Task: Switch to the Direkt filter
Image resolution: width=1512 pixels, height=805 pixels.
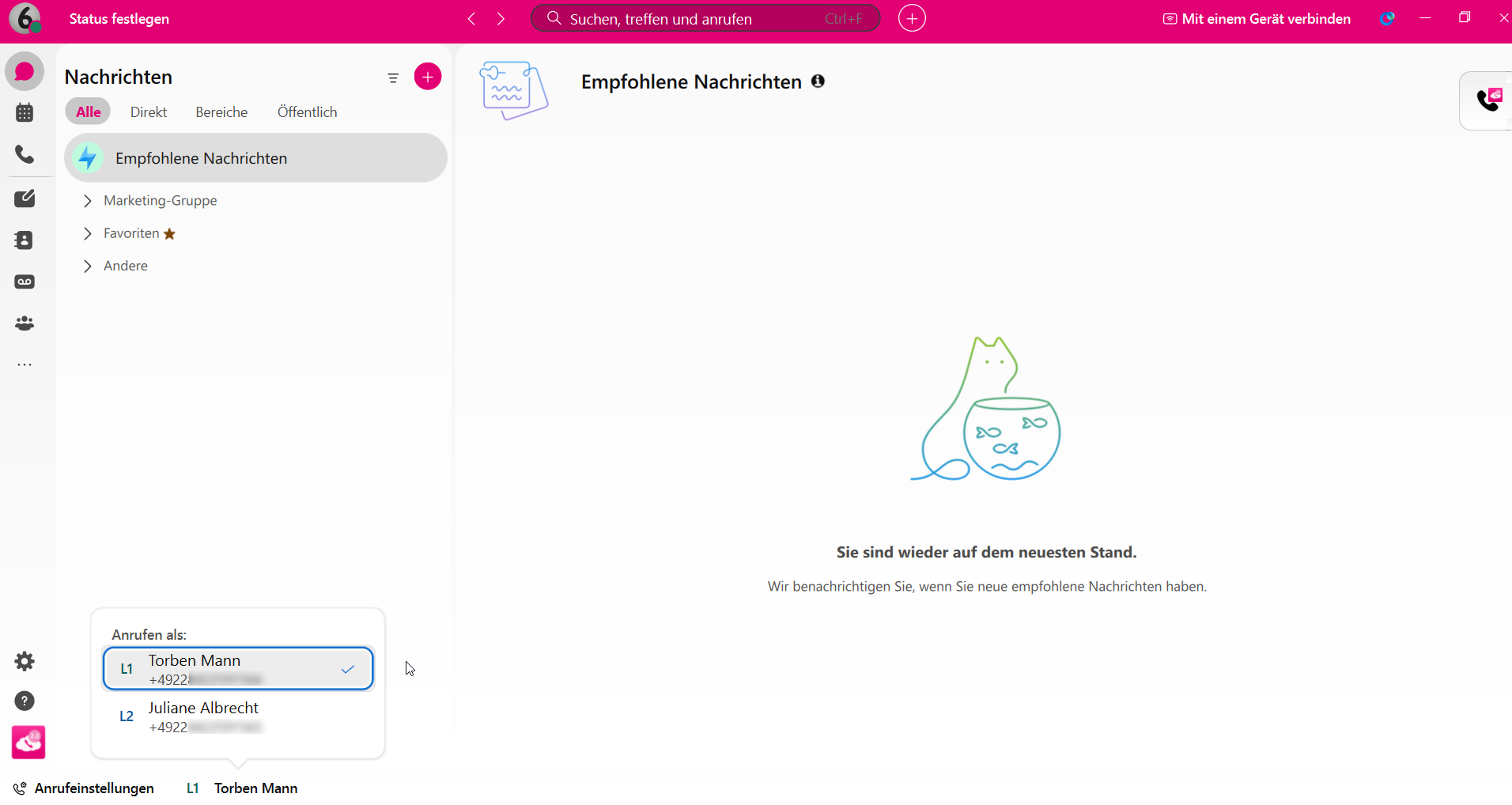Action: point(148,111)
